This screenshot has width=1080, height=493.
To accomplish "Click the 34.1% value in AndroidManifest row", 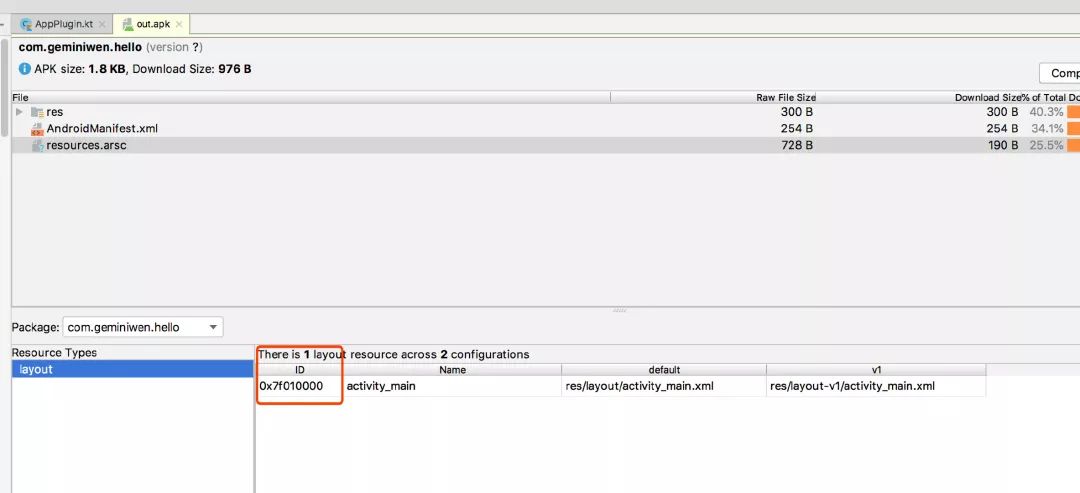I will coord(1047,129).
